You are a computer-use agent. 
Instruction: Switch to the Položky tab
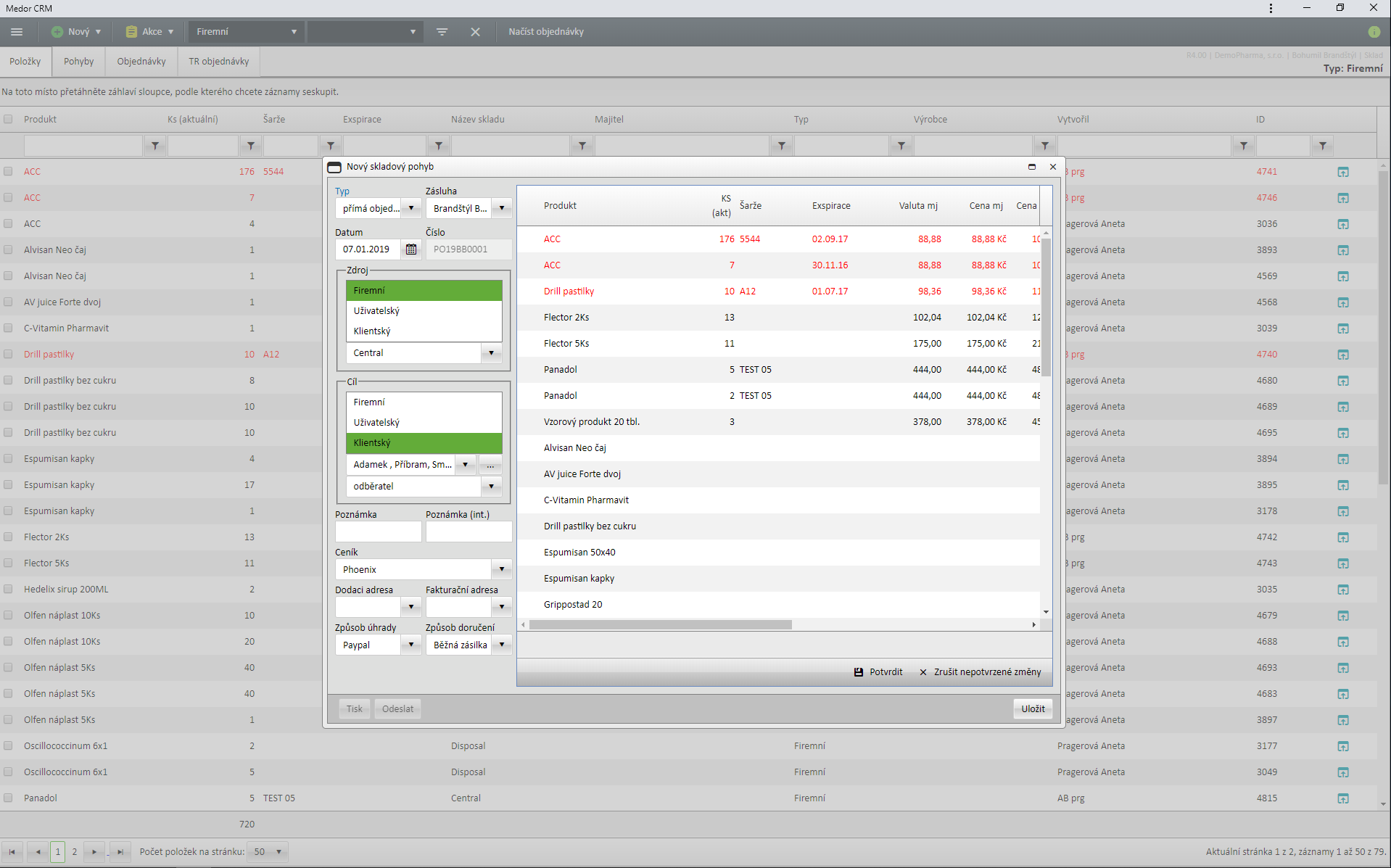pos(25,62)
